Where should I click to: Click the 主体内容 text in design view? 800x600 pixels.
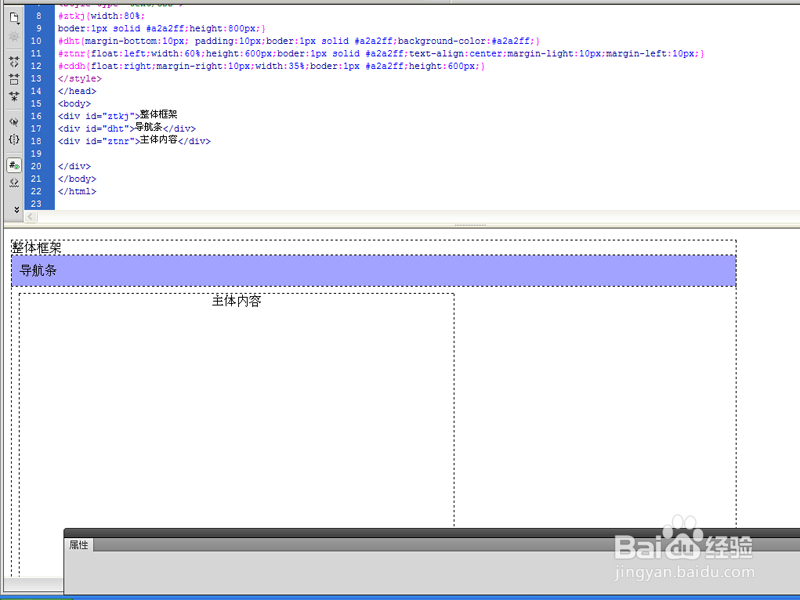[x=236, y=301]
